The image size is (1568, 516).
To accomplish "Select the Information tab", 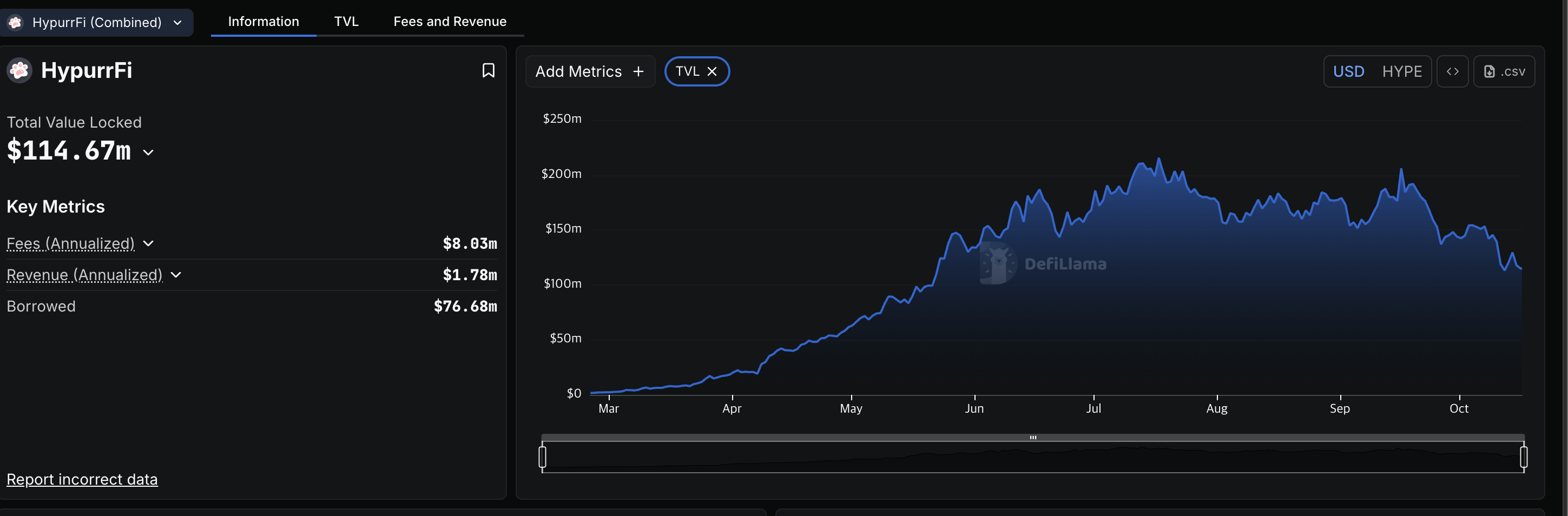I will coord(263,22).
